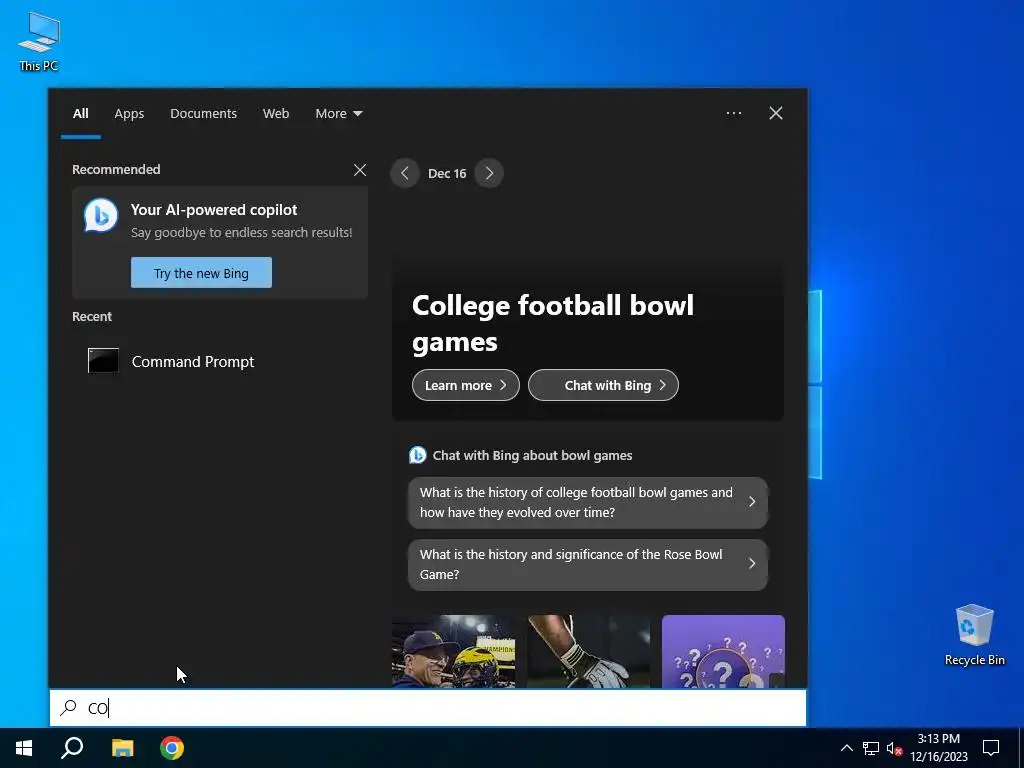Screen dimensions: 1024x768
Task: Click the Command Prompt icon
Action: point(103,360)
